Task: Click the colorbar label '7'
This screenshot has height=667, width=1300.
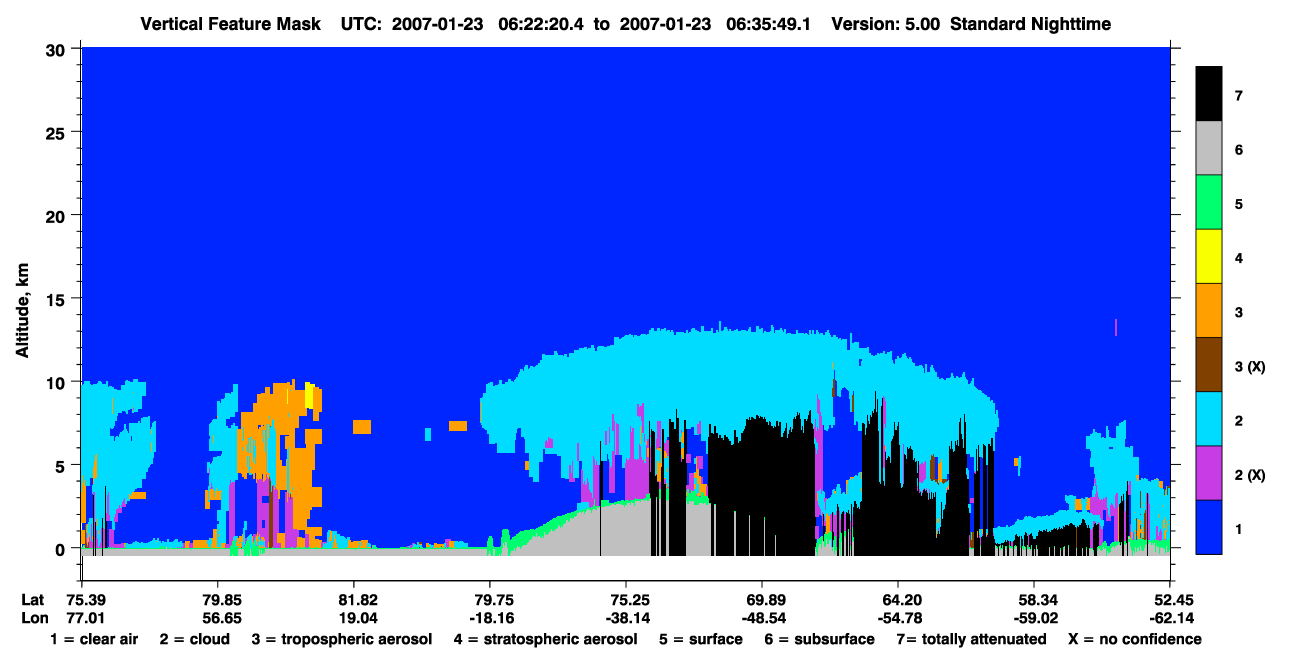Action: point(1238,96)
